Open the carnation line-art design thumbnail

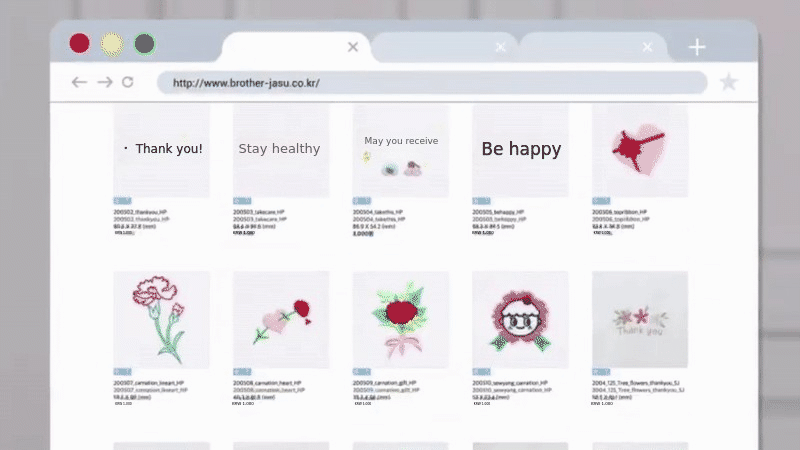[x=161, y=319]
